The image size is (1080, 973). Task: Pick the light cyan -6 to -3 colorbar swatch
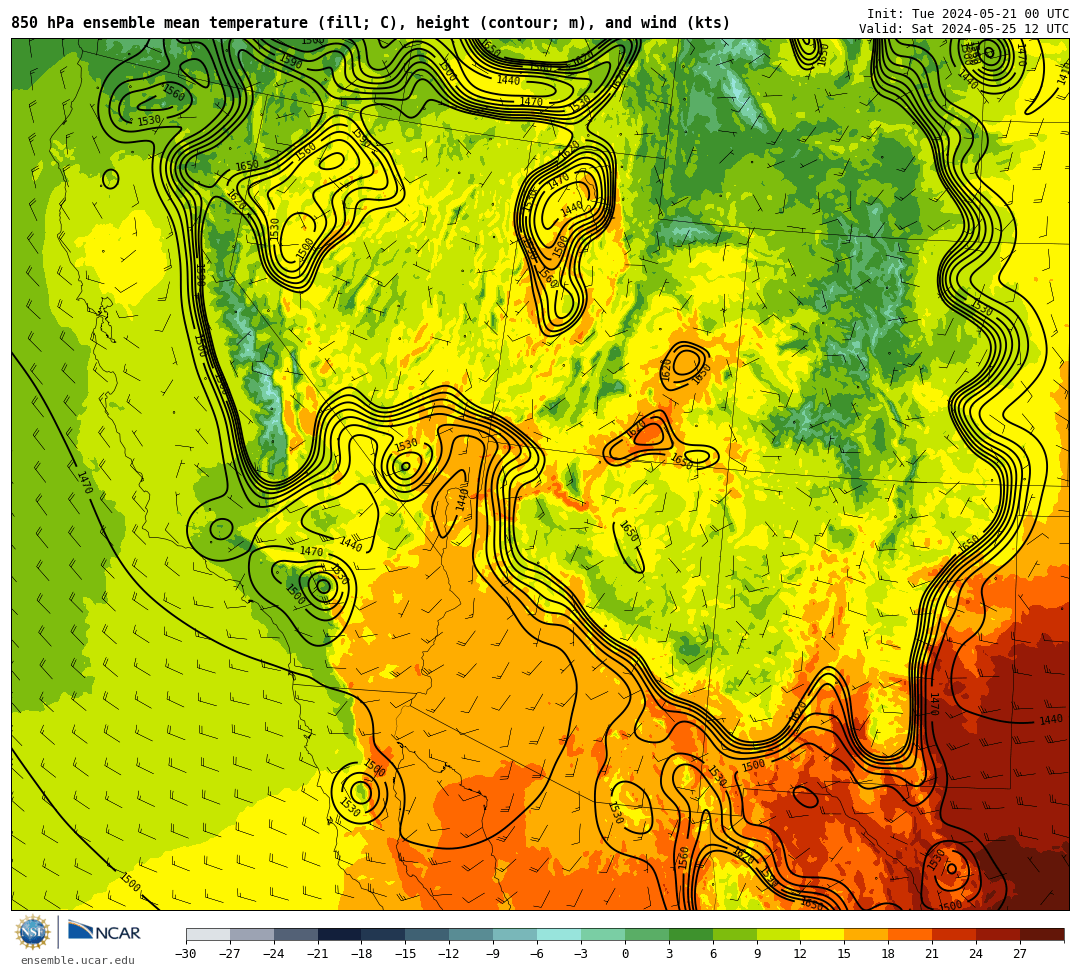(x=559, y=934)
